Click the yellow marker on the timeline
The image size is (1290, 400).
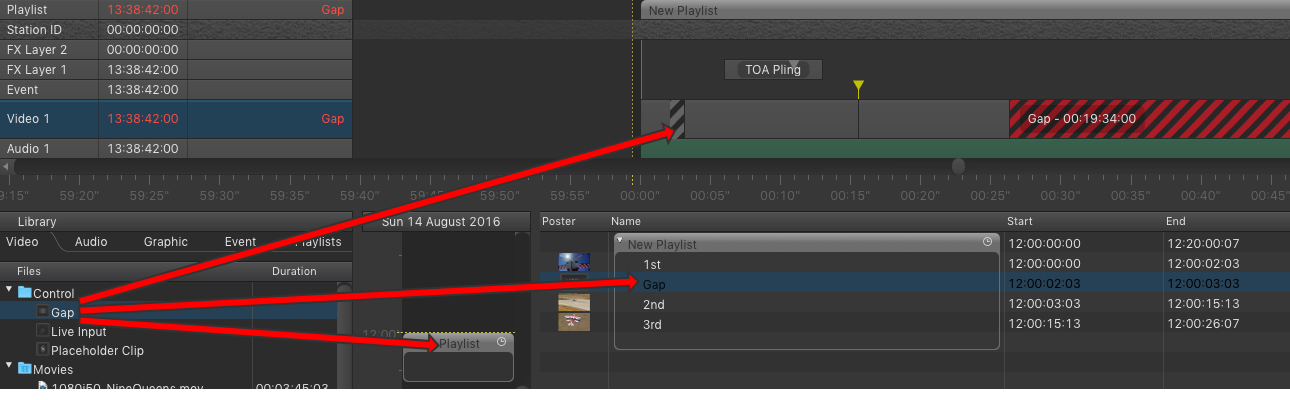858,88
